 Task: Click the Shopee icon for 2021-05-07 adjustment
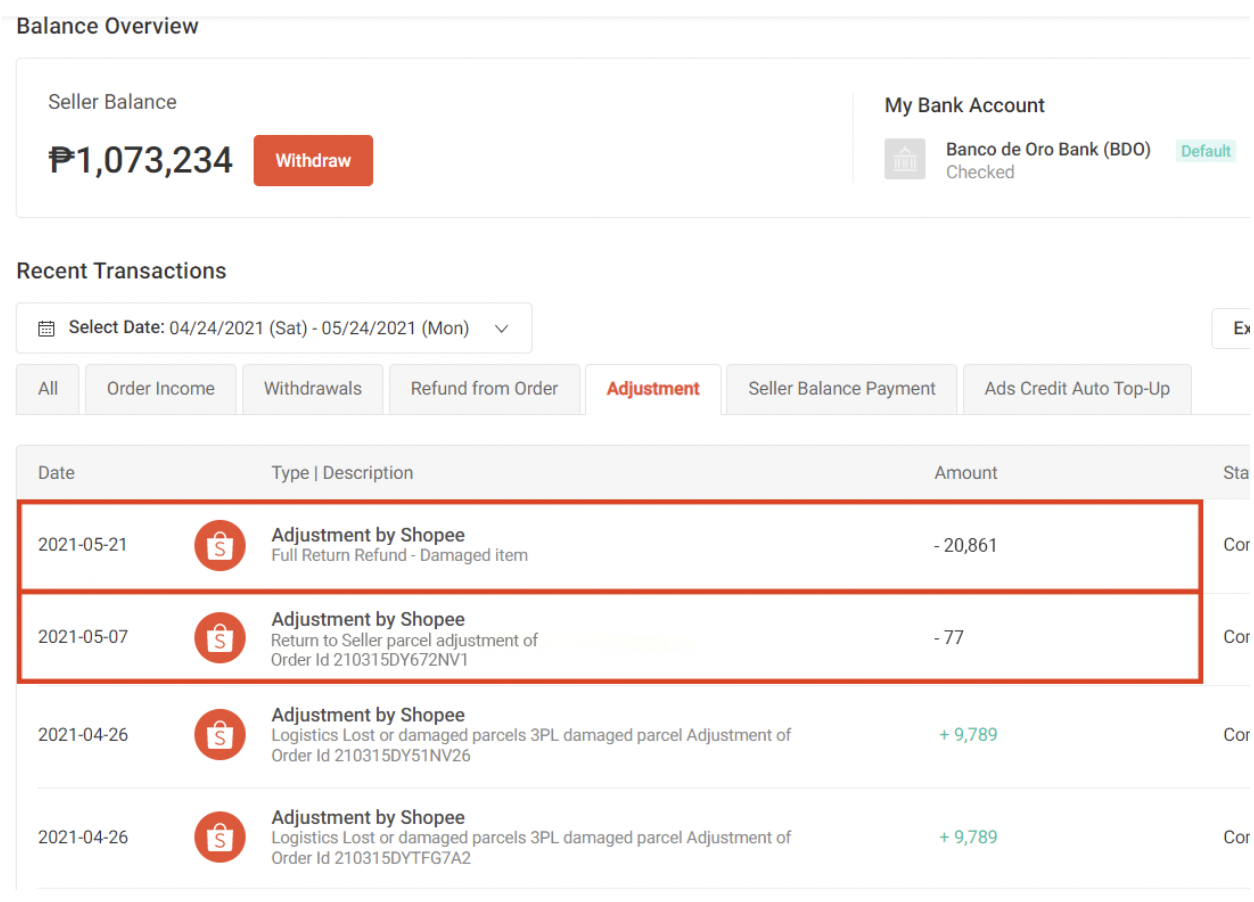(220, 638)
